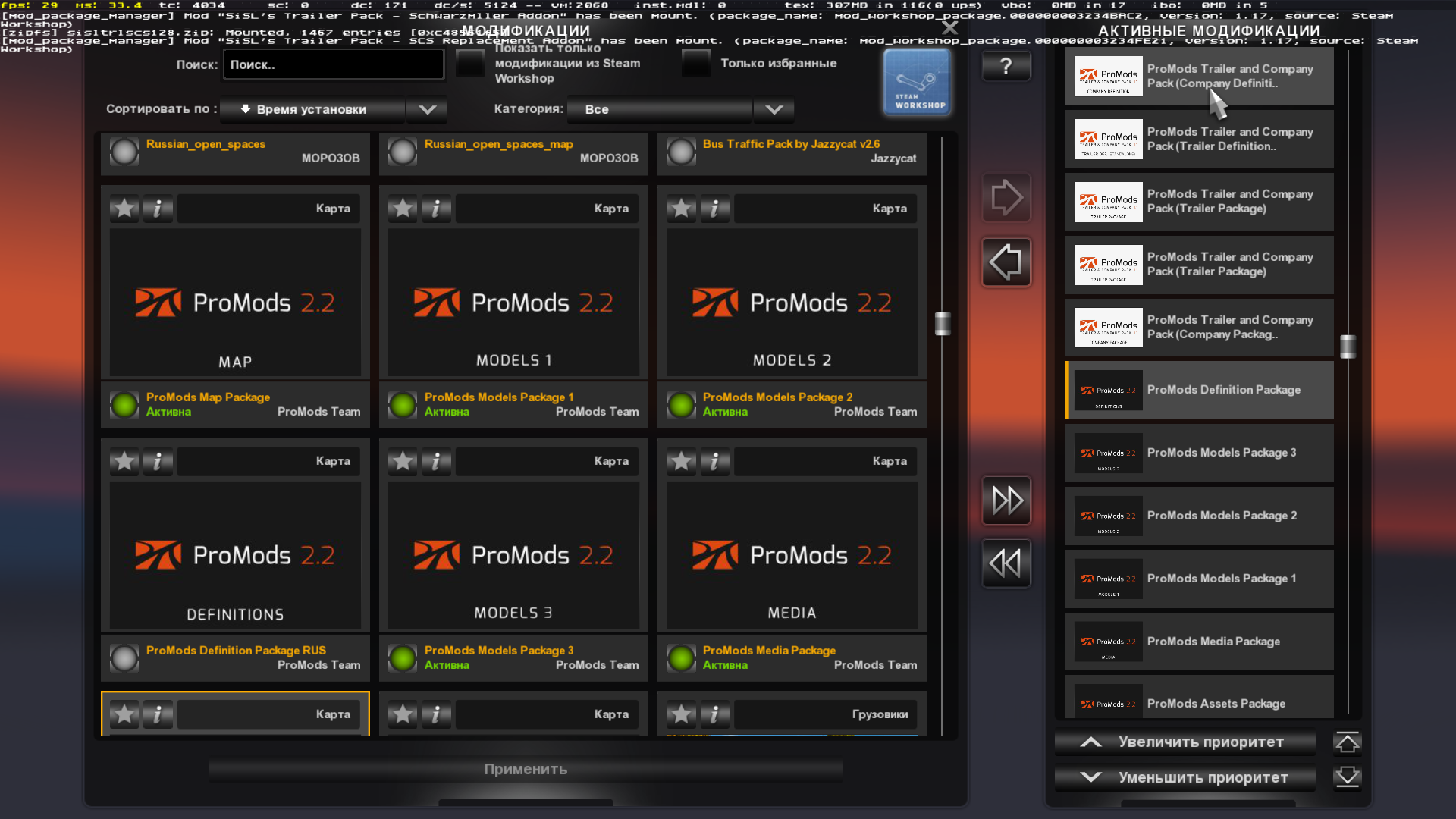1456x819 pixels.
Task: Enable 'show only Steam Workshop mods' checkbox
Action: click(x=470, y=64)
